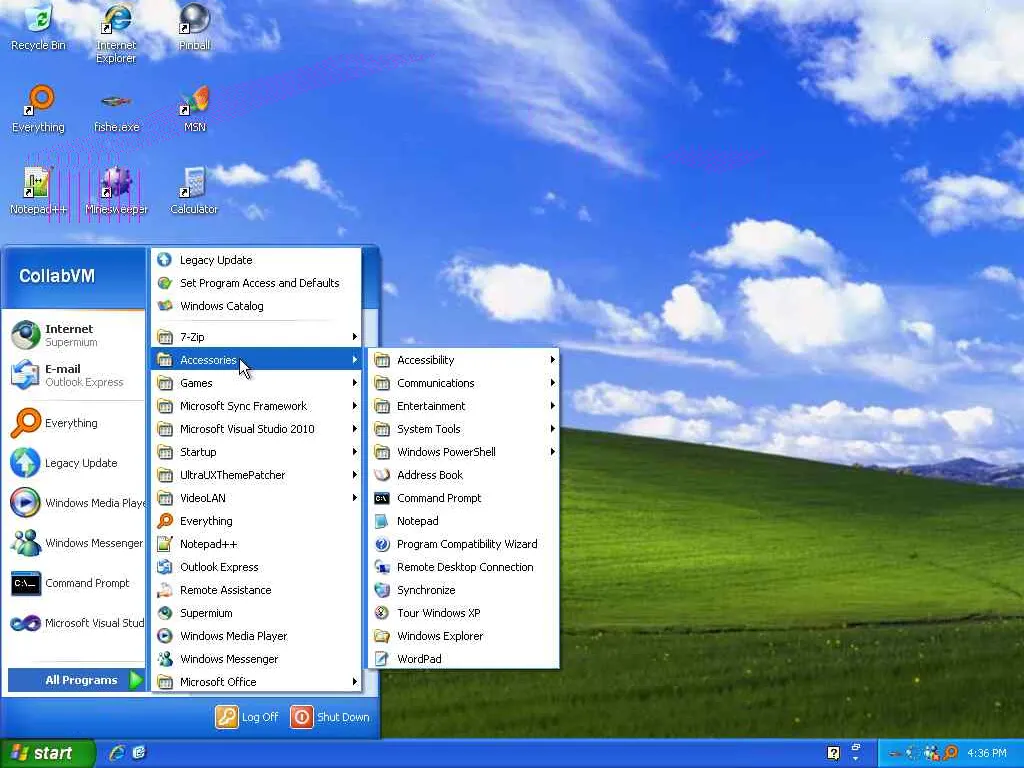
Task: Click the highlighted Accessories menu item
Action: (256, 360)
